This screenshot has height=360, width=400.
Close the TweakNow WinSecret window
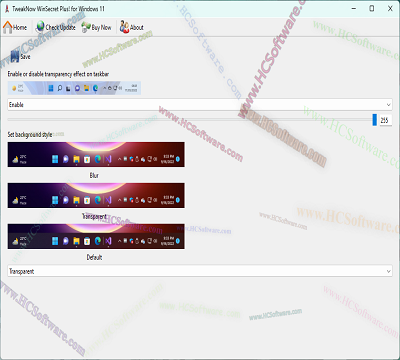(390, 9)
